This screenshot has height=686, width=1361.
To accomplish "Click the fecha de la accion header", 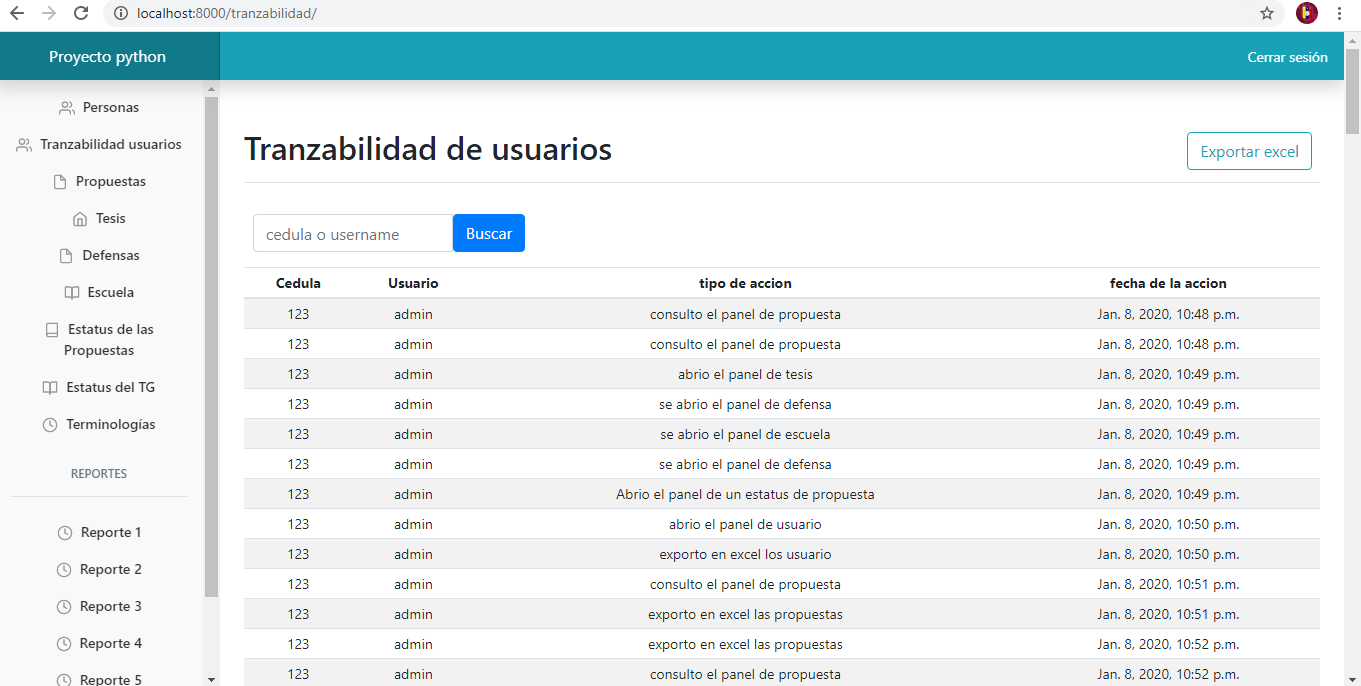I will [x=1168, y=283].
